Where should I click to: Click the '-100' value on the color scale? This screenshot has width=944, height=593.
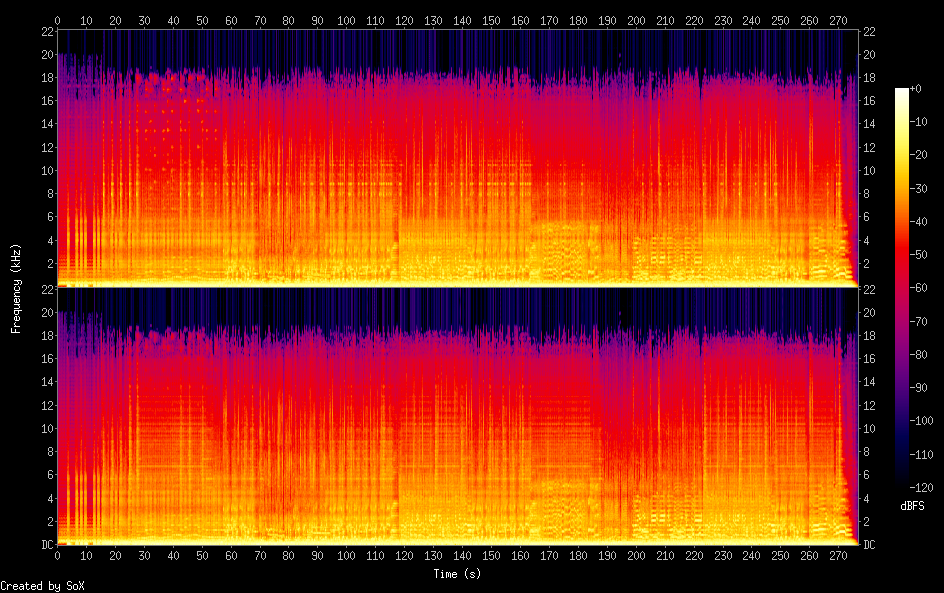point(922,421)
